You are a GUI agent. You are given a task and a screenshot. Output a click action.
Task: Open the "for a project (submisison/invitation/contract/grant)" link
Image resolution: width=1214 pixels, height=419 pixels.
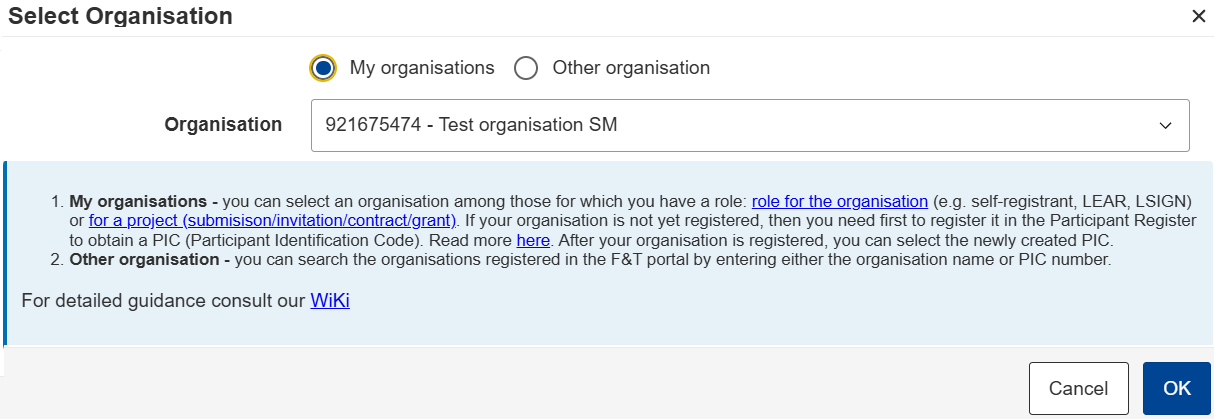click(x=273, y=220)
